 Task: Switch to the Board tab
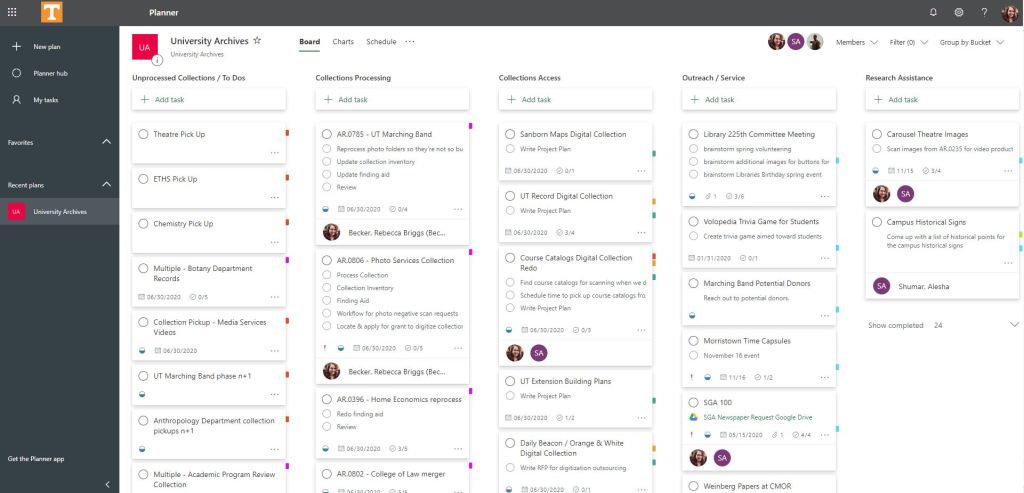(310, 42)
